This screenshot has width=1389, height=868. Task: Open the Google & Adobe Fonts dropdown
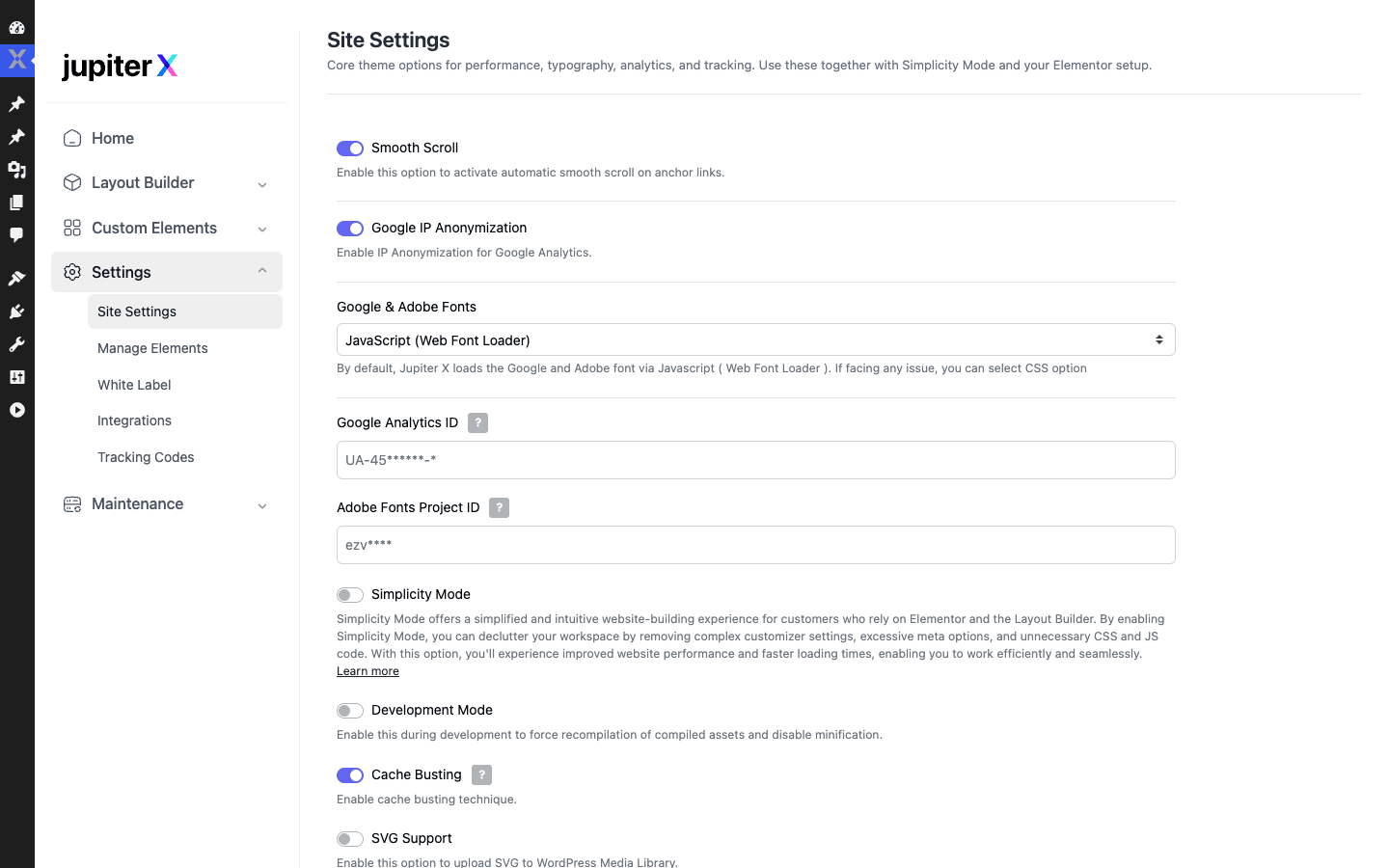755,339
